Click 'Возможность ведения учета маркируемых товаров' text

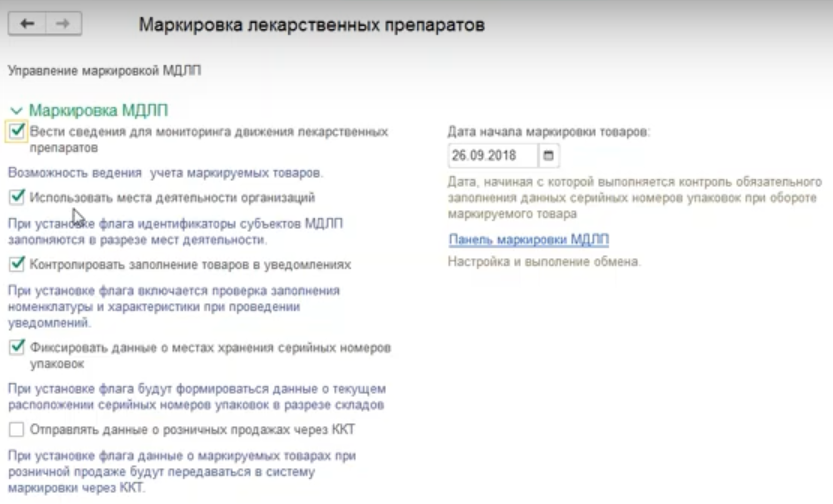164,173
